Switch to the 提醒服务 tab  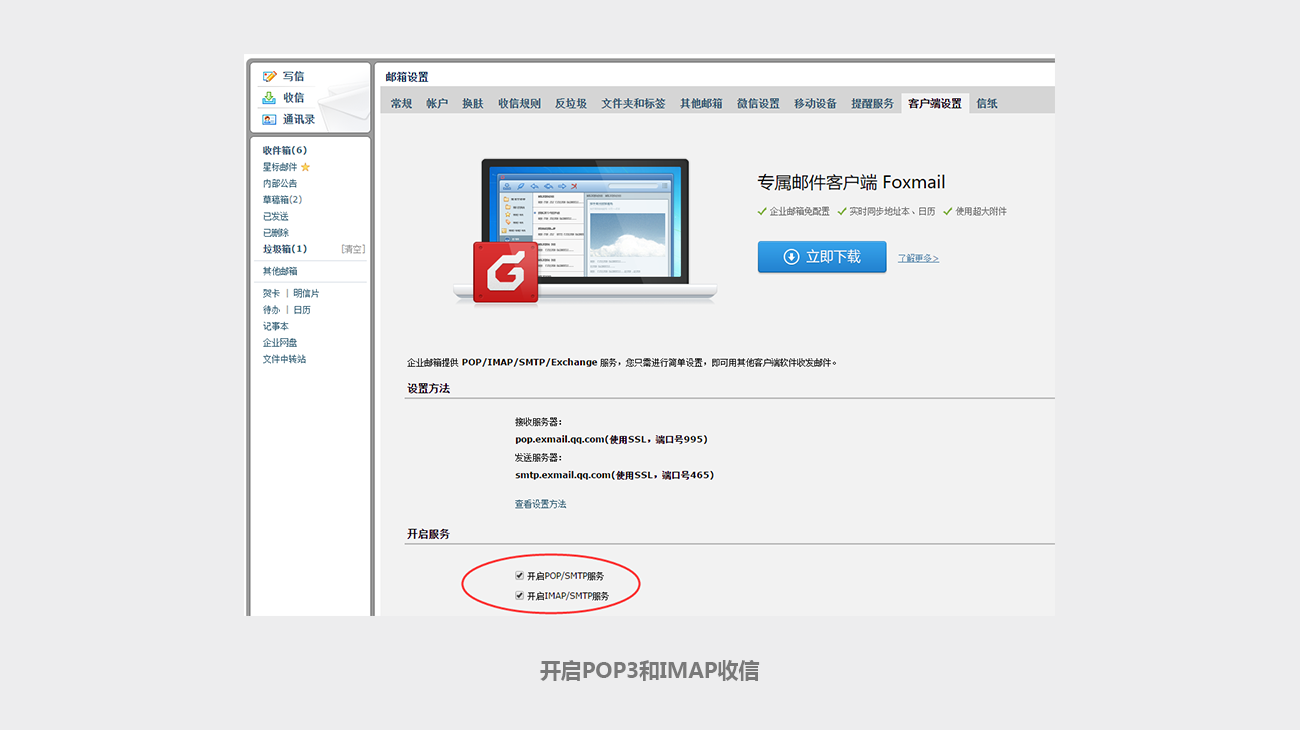point(872,103)
